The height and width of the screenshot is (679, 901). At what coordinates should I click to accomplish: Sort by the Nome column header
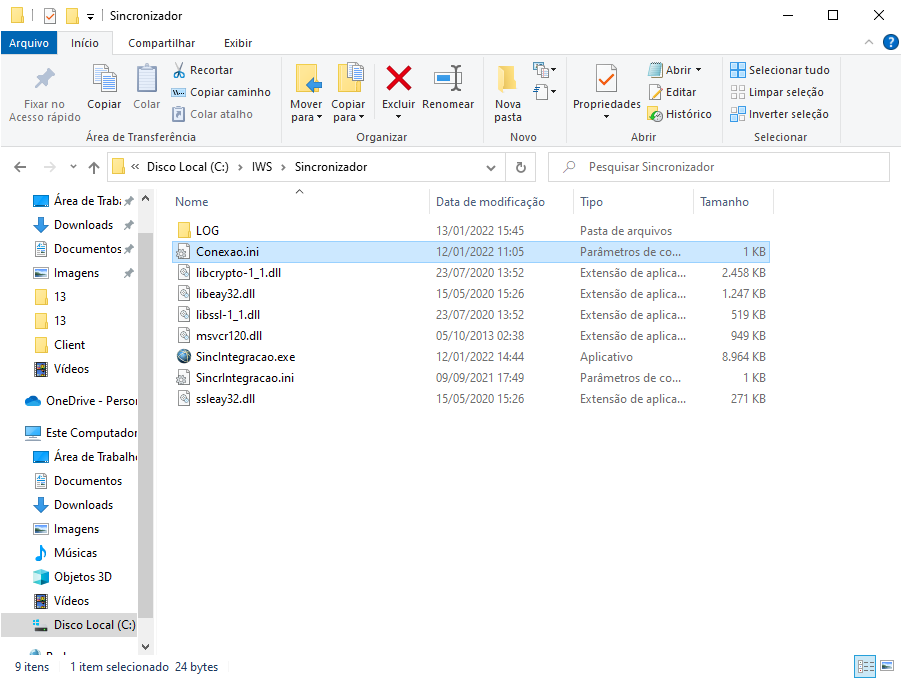(300, 202)
